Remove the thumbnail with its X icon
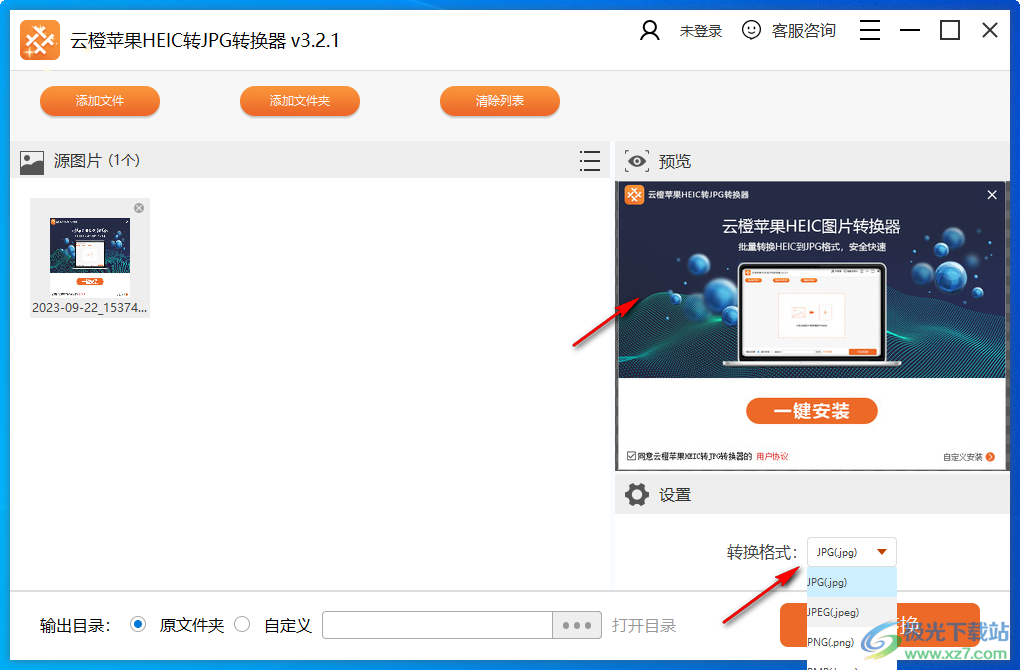This screenshot has width=1020, height=670. 139,208
